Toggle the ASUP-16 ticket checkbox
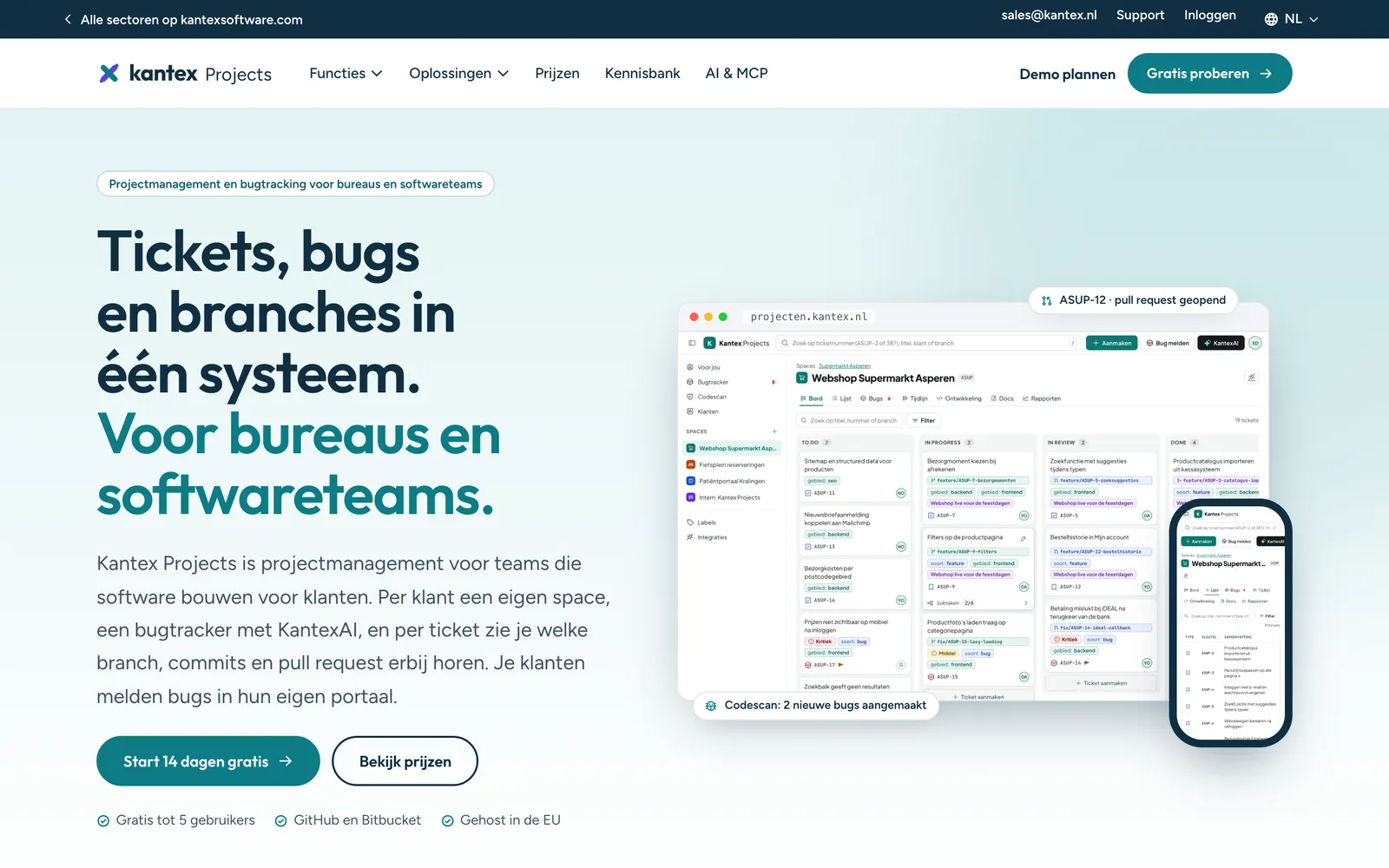 (808, 601)
